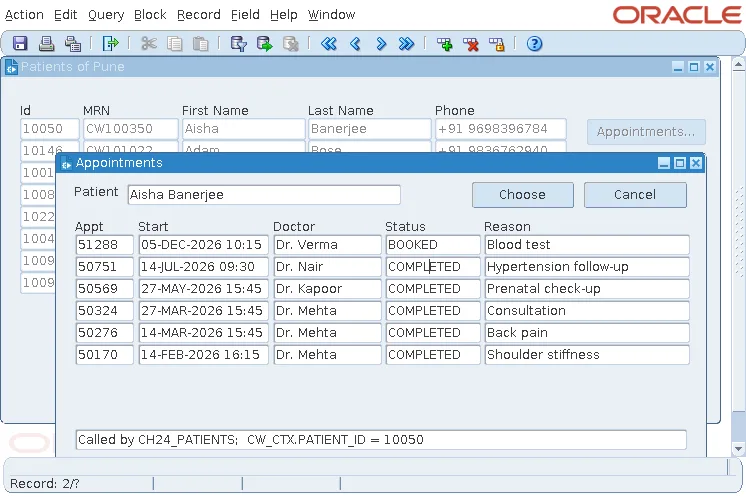Click the Back pain reason field
746x499 pixels.
point(587,333)
